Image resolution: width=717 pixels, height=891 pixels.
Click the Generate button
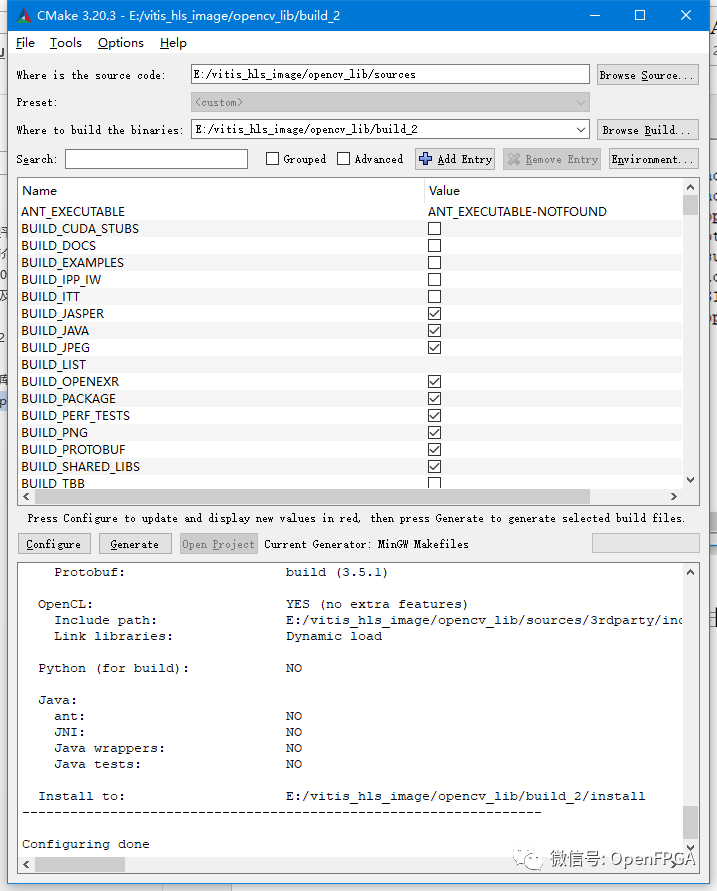[x=135, y=544]
